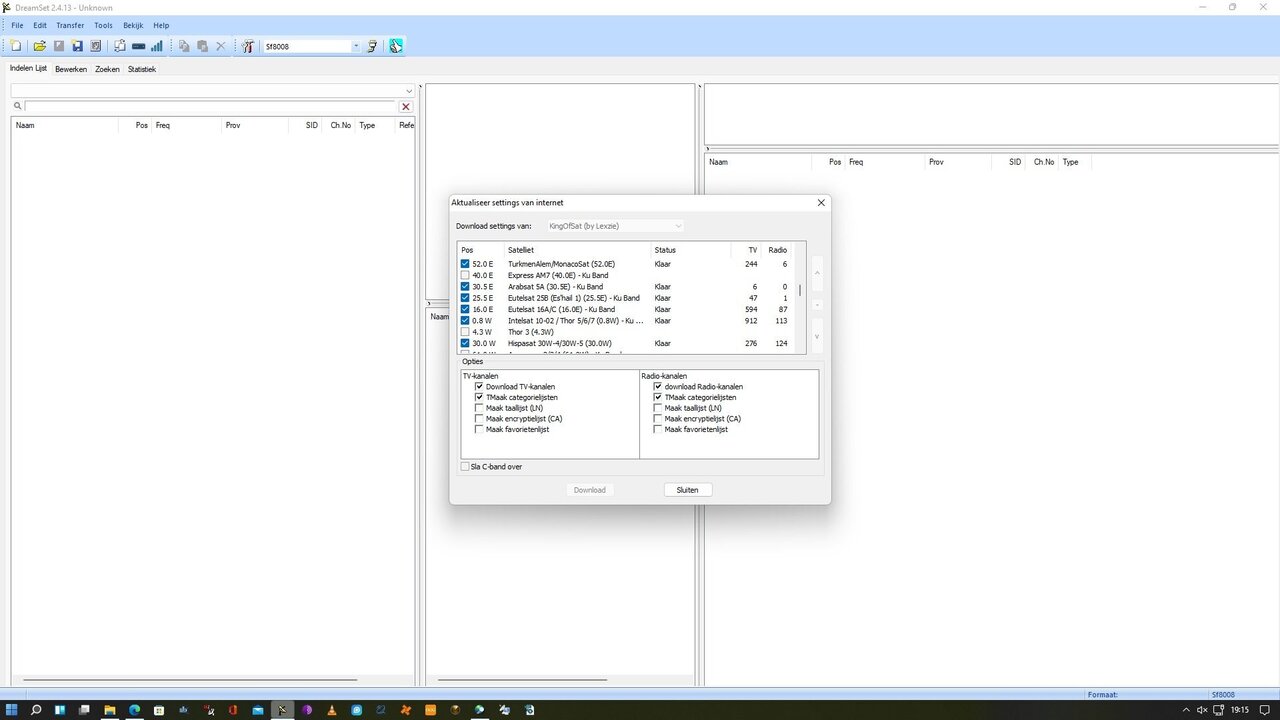This screenshot has width=1280, height=720.
Task: Click the signal bars toolbar icon
Action: click(x=157, y=46)
